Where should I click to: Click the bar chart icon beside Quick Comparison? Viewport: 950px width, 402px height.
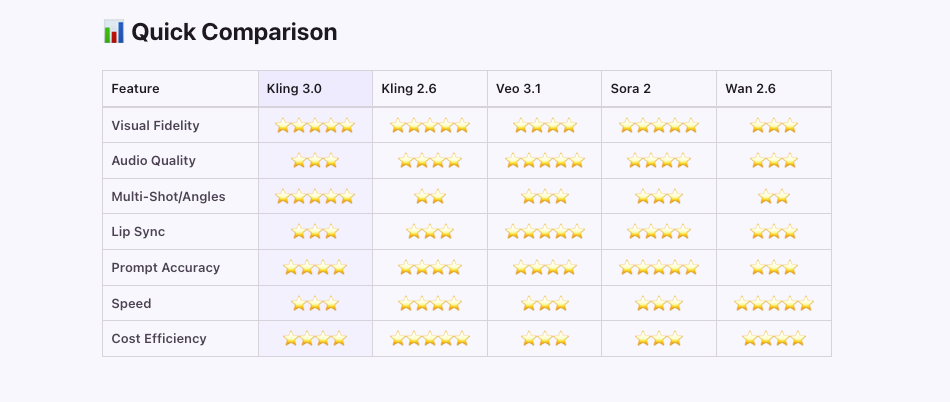coord(113,32)
